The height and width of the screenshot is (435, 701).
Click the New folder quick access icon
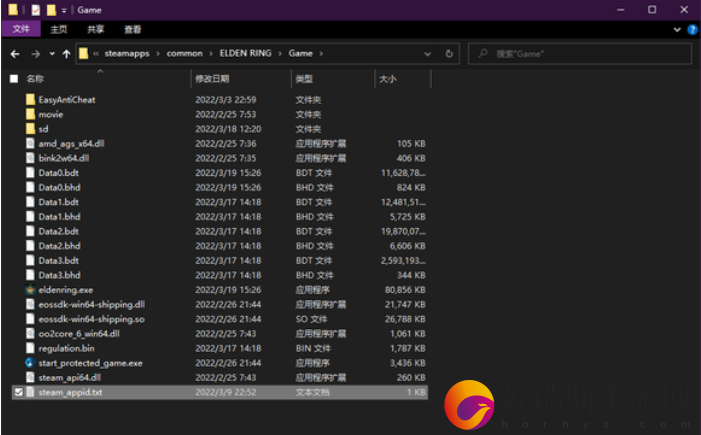[51, 10]
